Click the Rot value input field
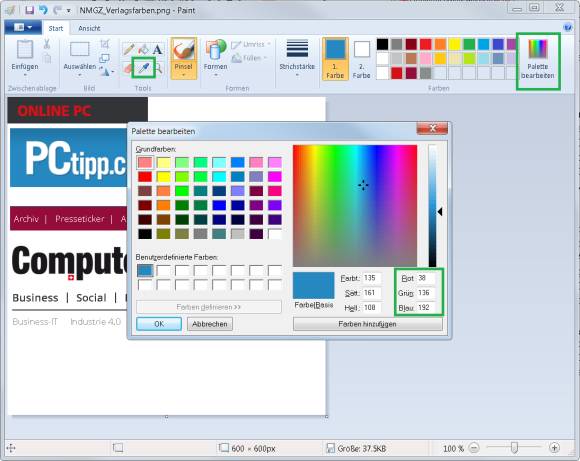Screen dimensions: 580x461 click(x=426, y=278)
